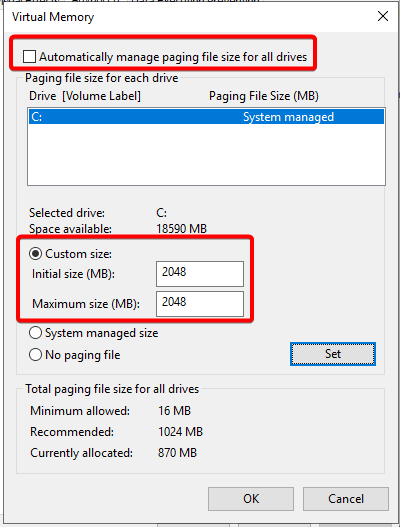Dismiss changes with the Cancel button

tap(346, 499)
